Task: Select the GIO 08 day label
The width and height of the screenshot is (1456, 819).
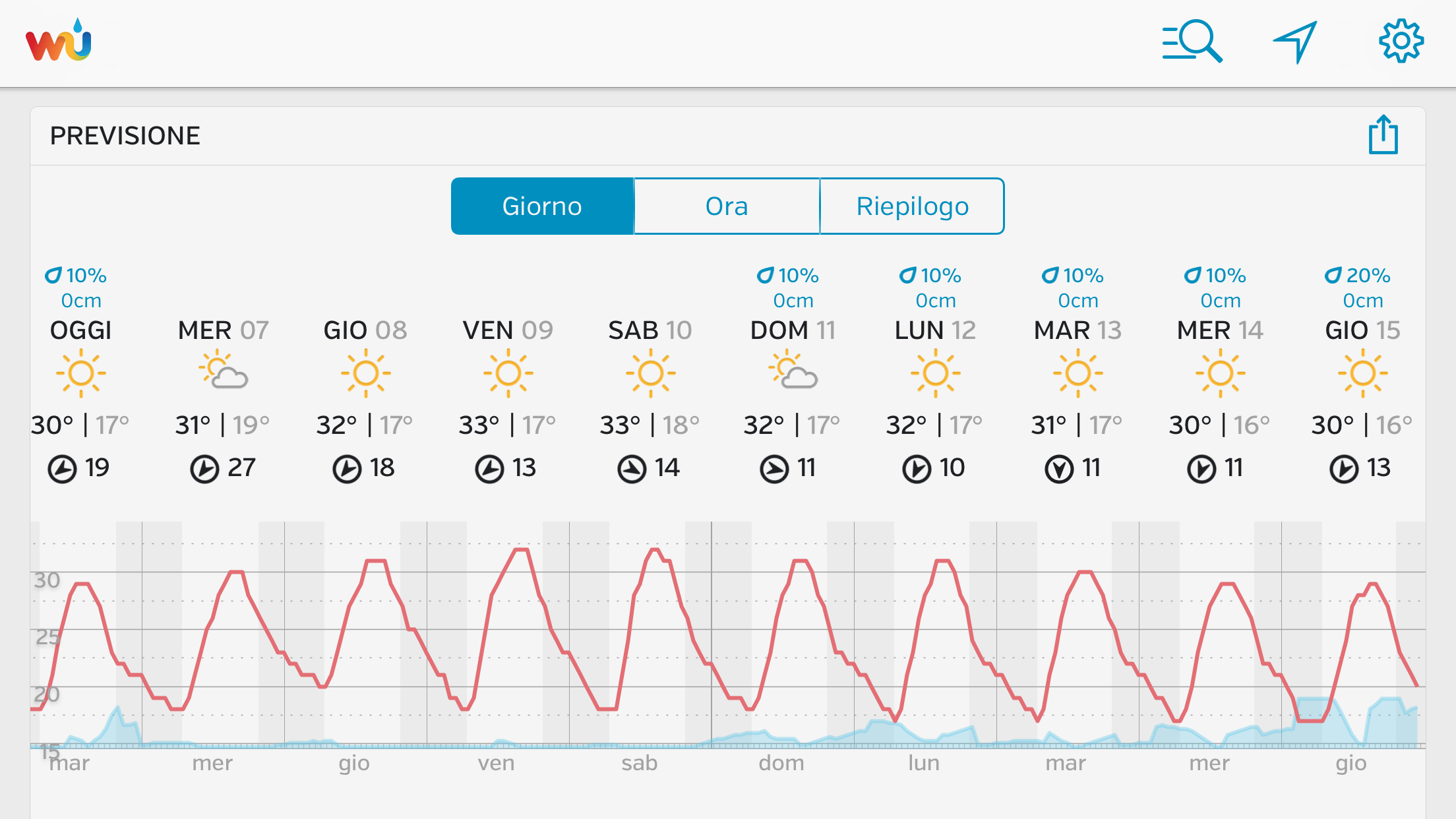Action: [x=365, y=330]
